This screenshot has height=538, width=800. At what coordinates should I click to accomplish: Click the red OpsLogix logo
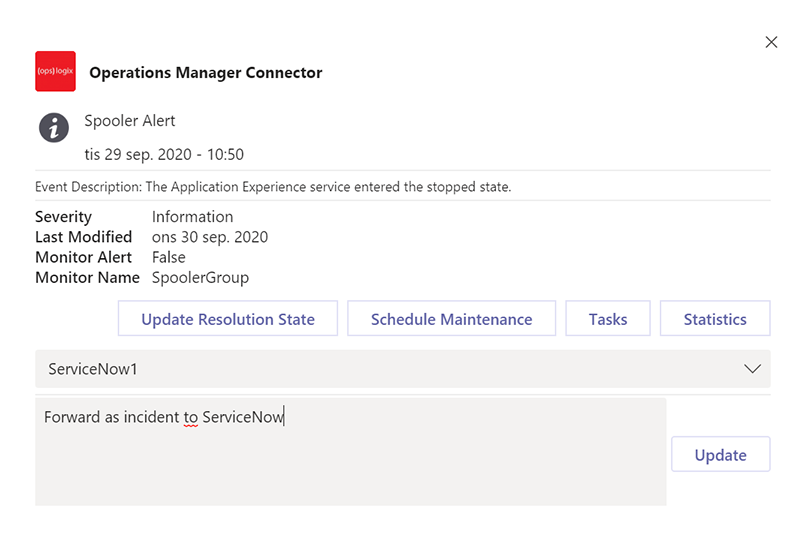(x=55, y=71)
